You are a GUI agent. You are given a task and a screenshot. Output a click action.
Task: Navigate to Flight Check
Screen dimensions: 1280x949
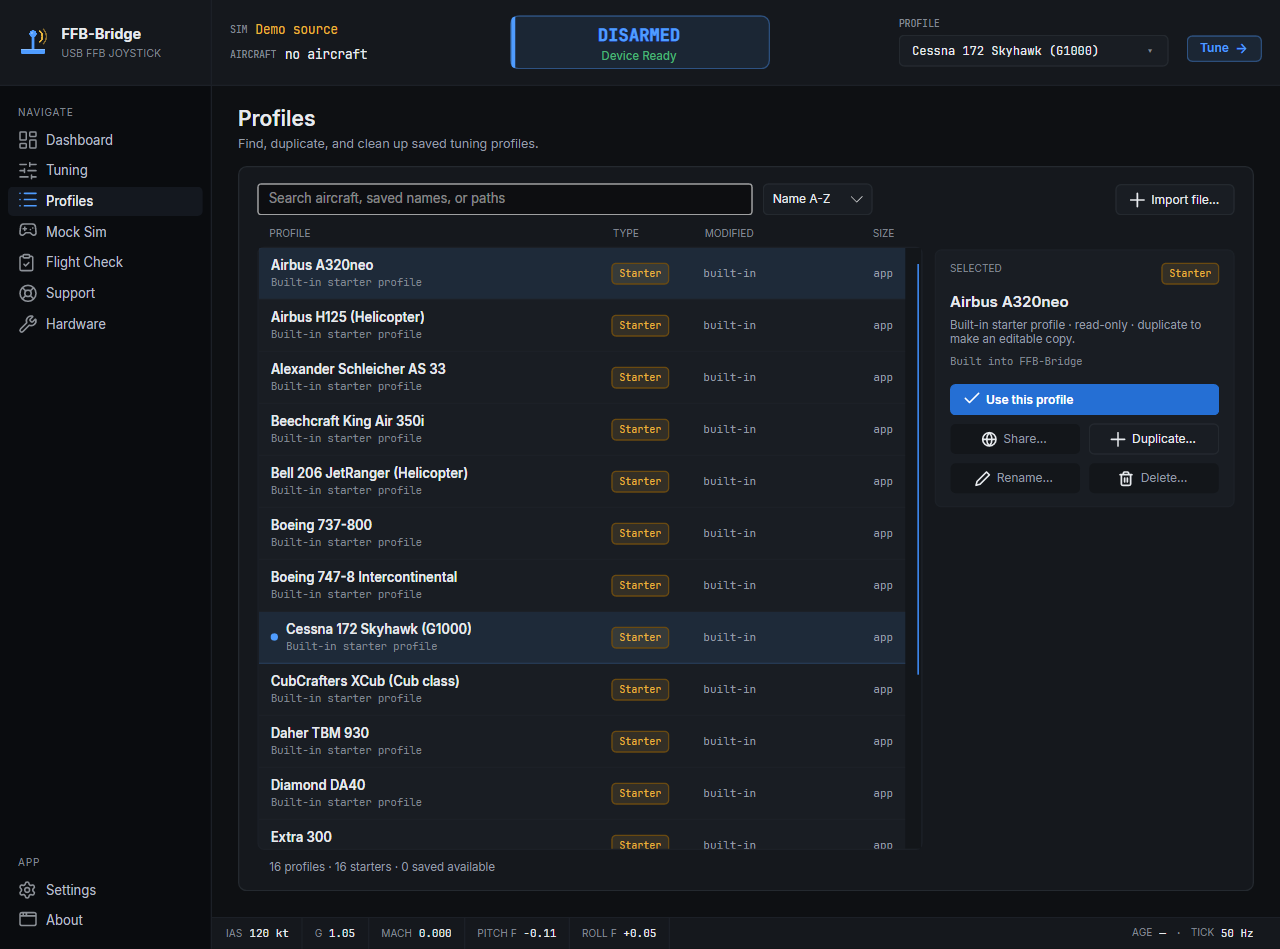point(105,262)
